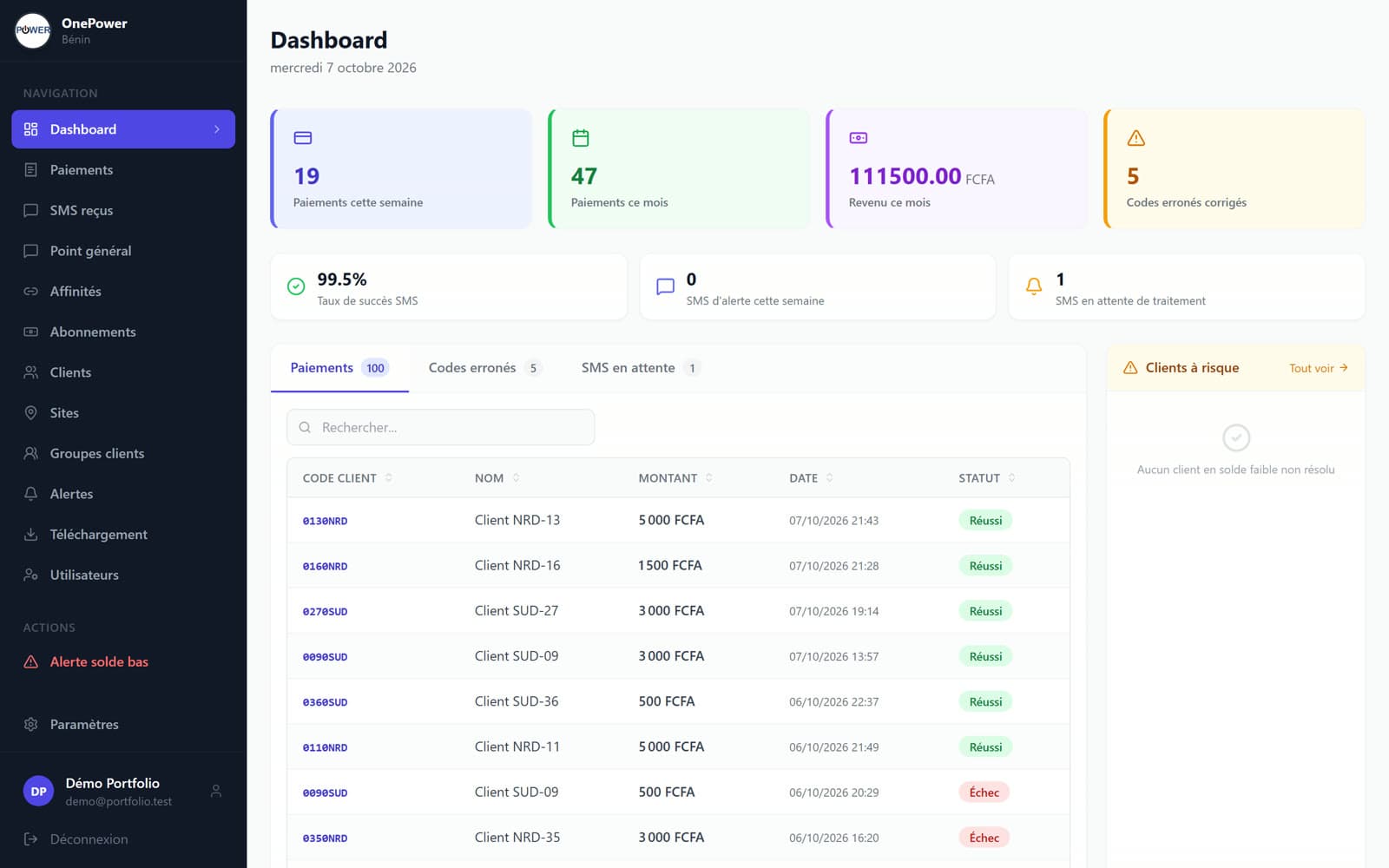Click Déconnexion to log out
Screen dimensions: 1389x868
77,839
